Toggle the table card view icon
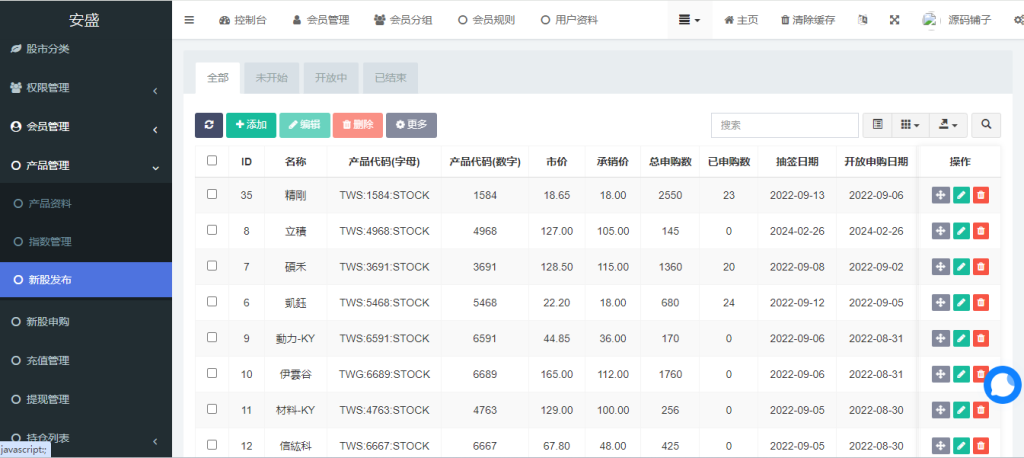This screenshot has width=1024, height=458. click(878, 125)
